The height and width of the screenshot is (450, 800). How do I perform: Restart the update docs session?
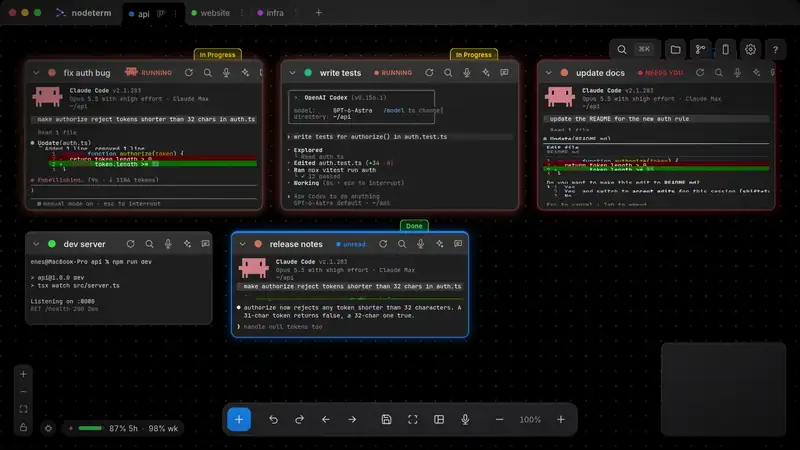pyautogui.click(x=700, y=73)
